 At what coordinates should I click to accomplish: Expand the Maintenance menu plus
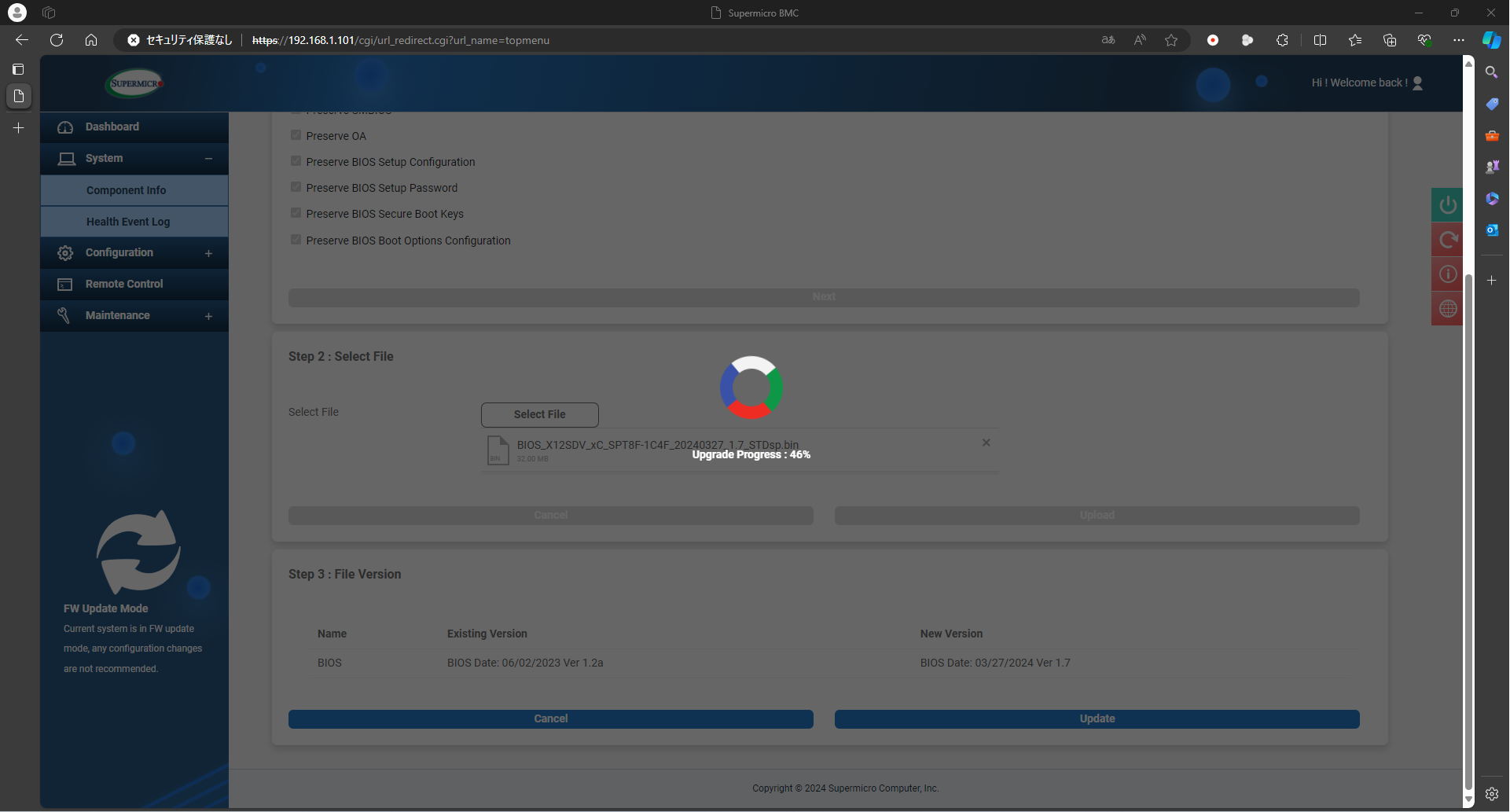[208, 316]
